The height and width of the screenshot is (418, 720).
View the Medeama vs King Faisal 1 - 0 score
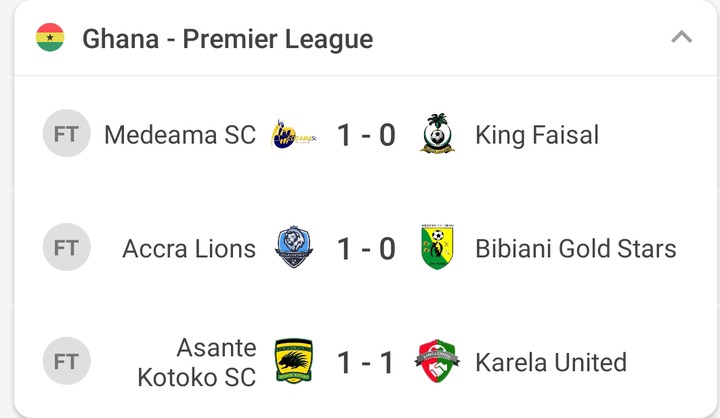click(x=365, y=134)
